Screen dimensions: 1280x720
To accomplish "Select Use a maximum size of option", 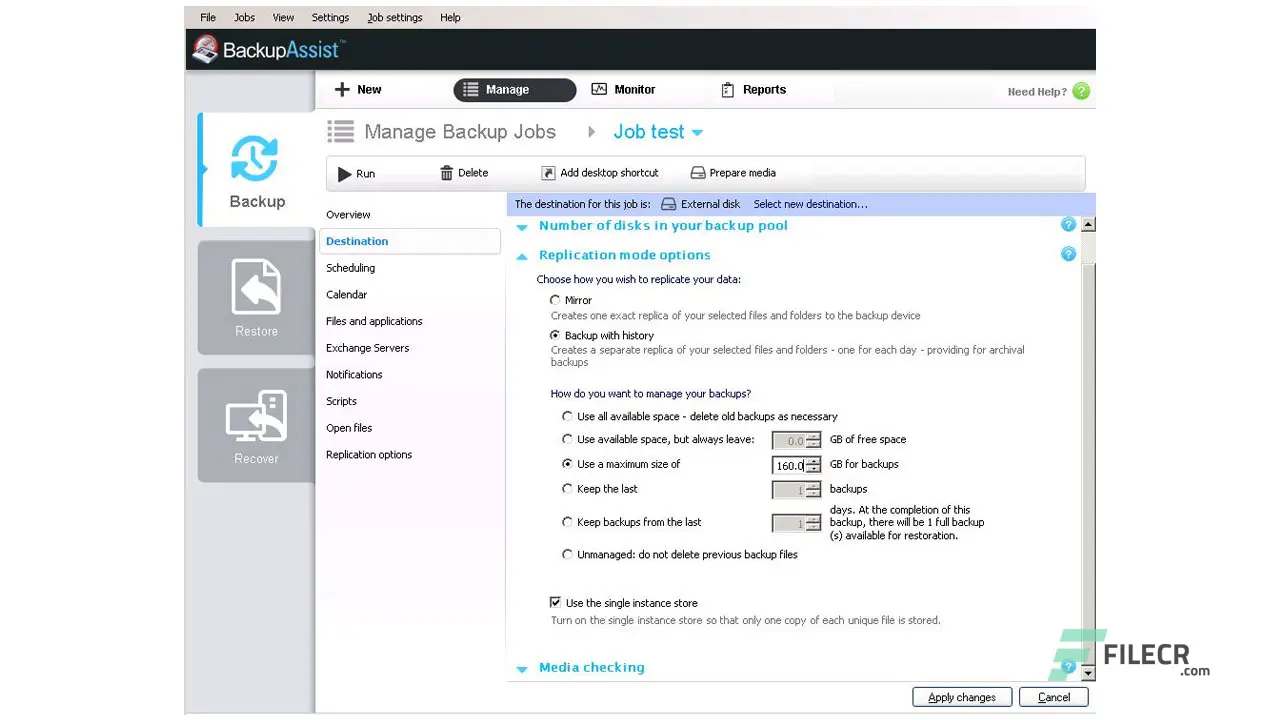I will point(568,465).
